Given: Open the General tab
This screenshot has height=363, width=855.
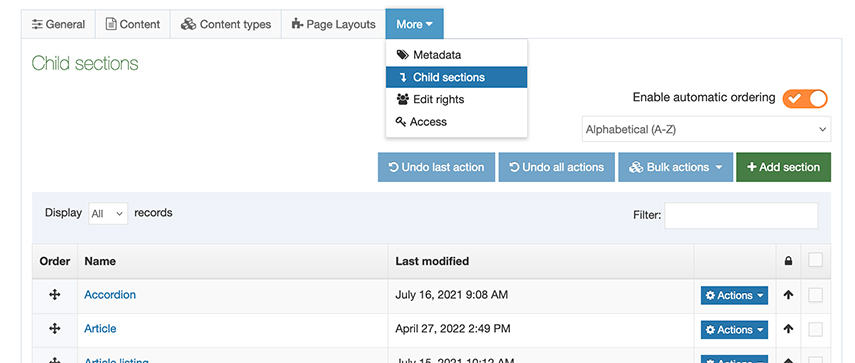Looking at the screenshot, I should click(x=58, y=25).
